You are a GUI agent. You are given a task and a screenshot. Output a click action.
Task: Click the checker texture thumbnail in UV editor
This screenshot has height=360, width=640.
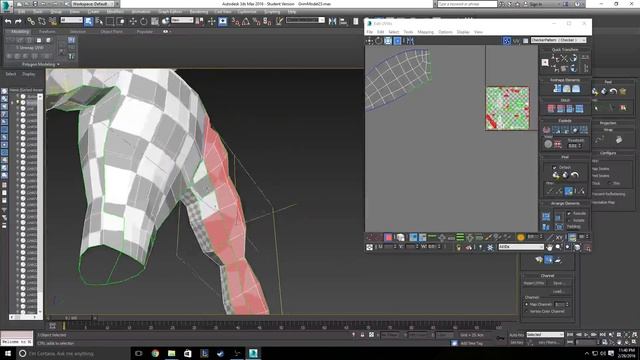click(507, 108)
